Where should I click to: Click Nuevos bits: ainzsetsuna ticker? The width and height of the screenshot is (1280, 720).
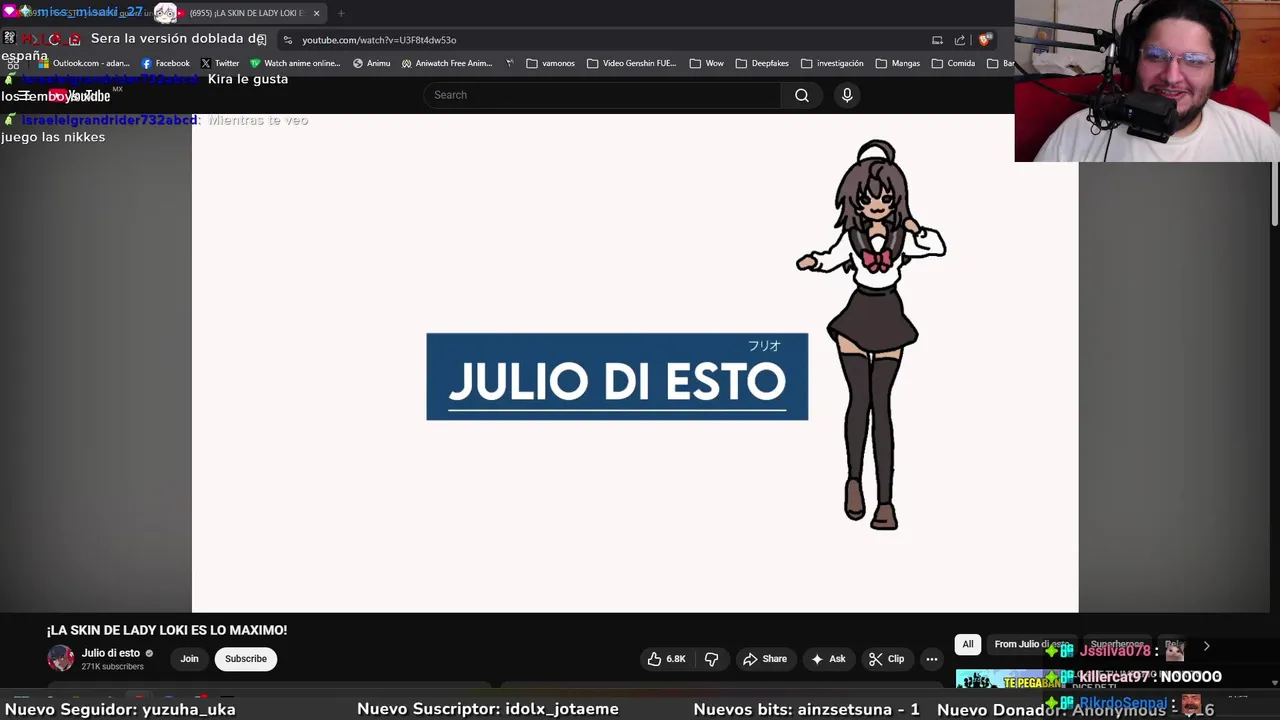coord(806,709)
